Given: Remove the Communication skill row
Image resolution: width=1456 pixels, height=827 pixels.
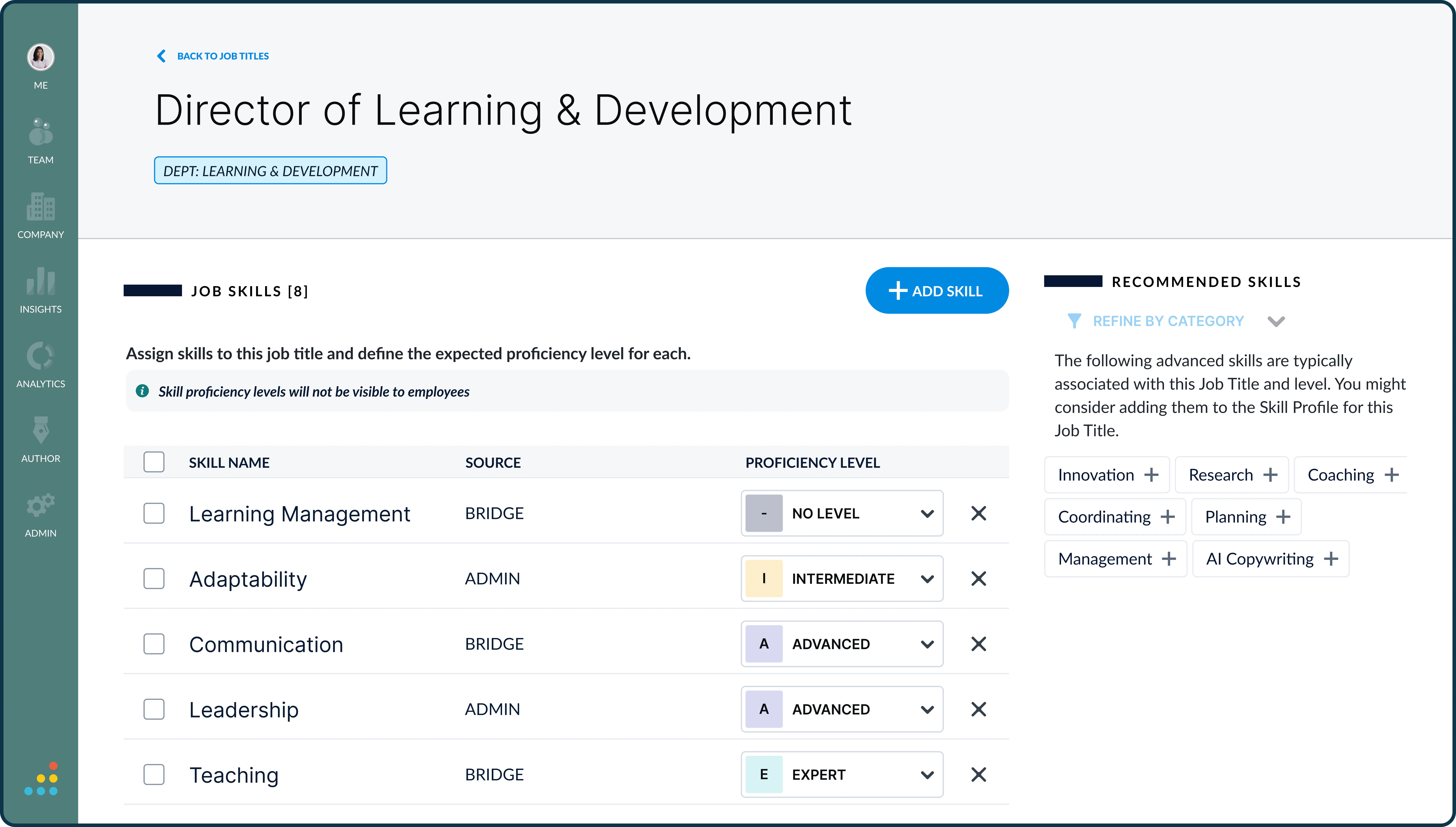Looking at the screenshot, I should 978,644.
